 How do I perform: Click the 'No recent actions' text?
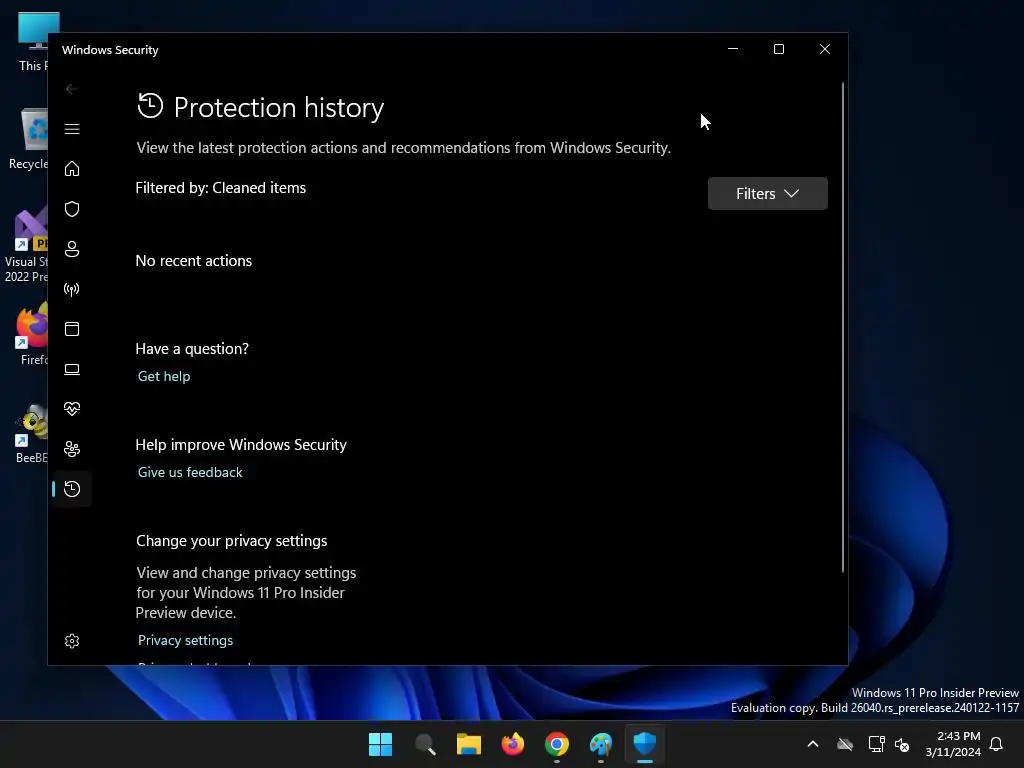point(193,261)
